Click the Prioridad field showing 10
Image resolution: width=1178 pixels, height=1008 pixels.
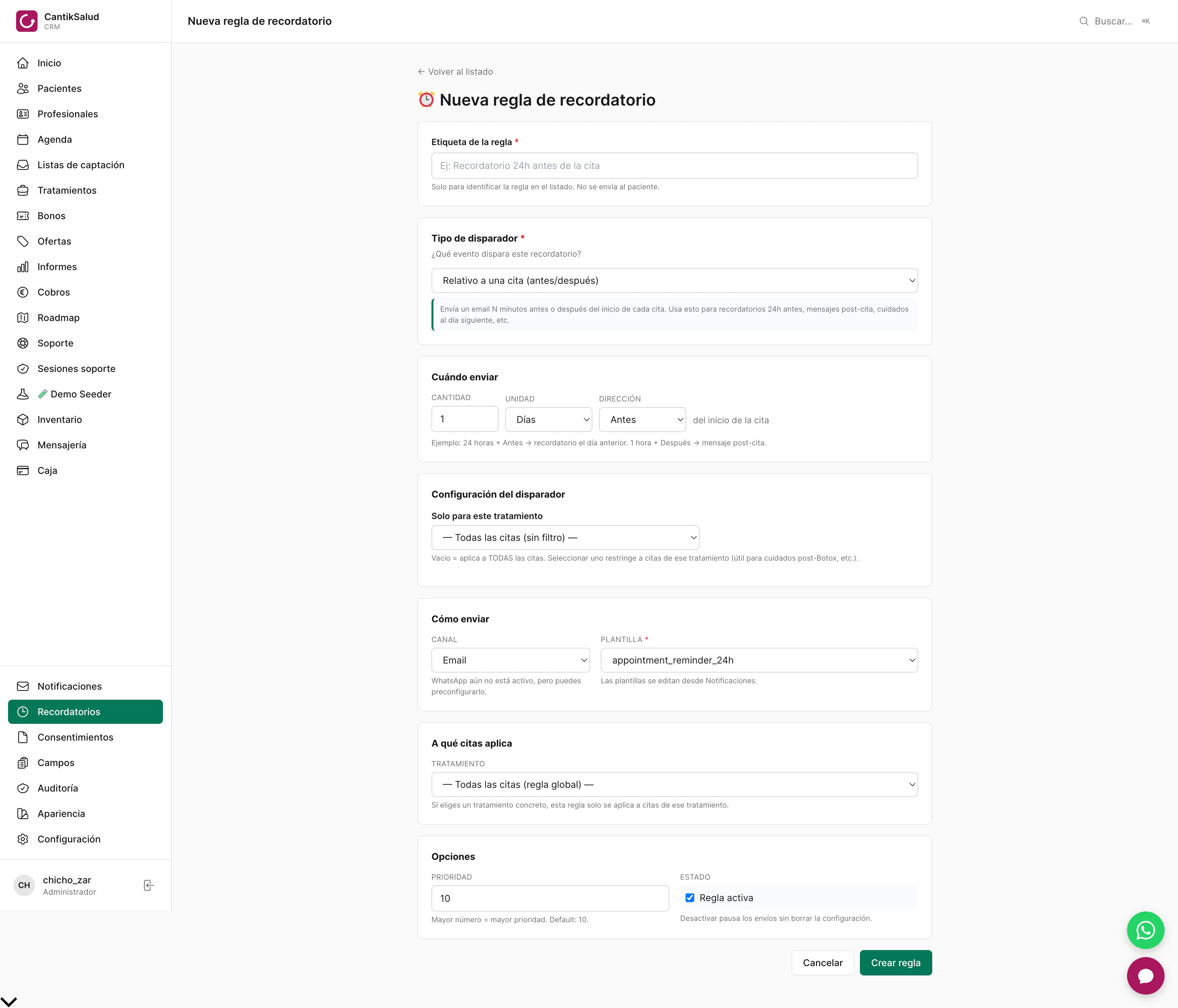tap(550, 898)
